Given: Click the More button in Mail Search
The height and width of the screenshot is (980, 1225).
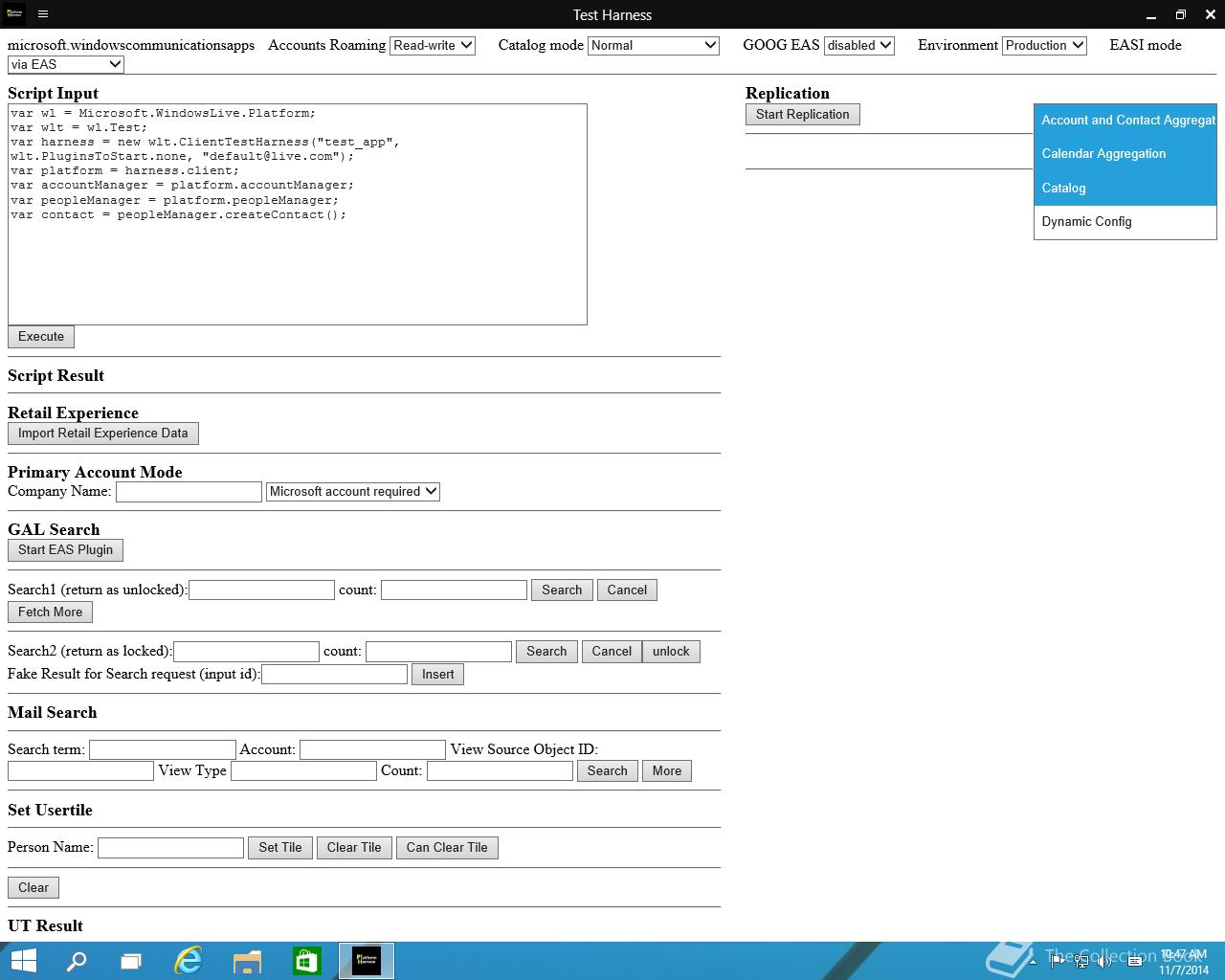Looking at the screenshot, I should coord(667,771).
